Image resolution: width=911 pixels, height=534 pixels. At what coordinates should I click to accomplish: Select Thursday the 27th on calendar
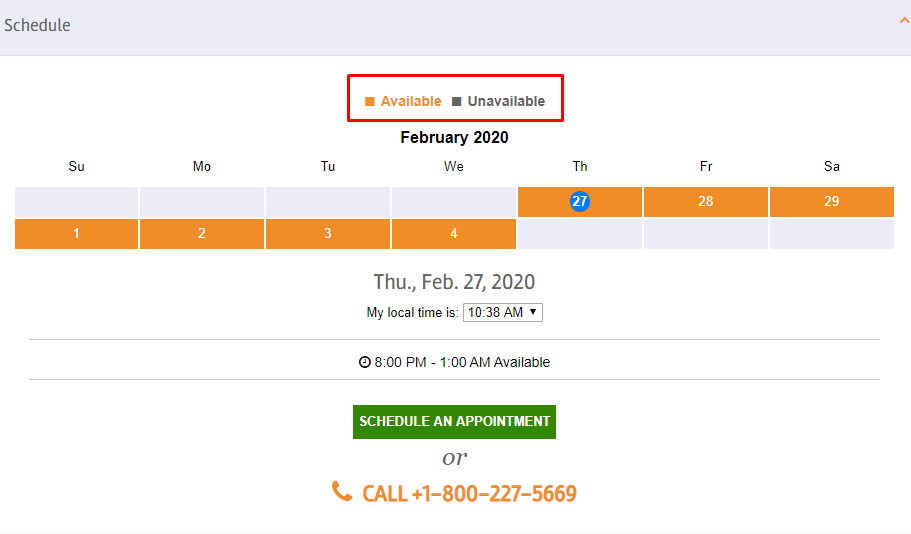click(x=580, y=202)
